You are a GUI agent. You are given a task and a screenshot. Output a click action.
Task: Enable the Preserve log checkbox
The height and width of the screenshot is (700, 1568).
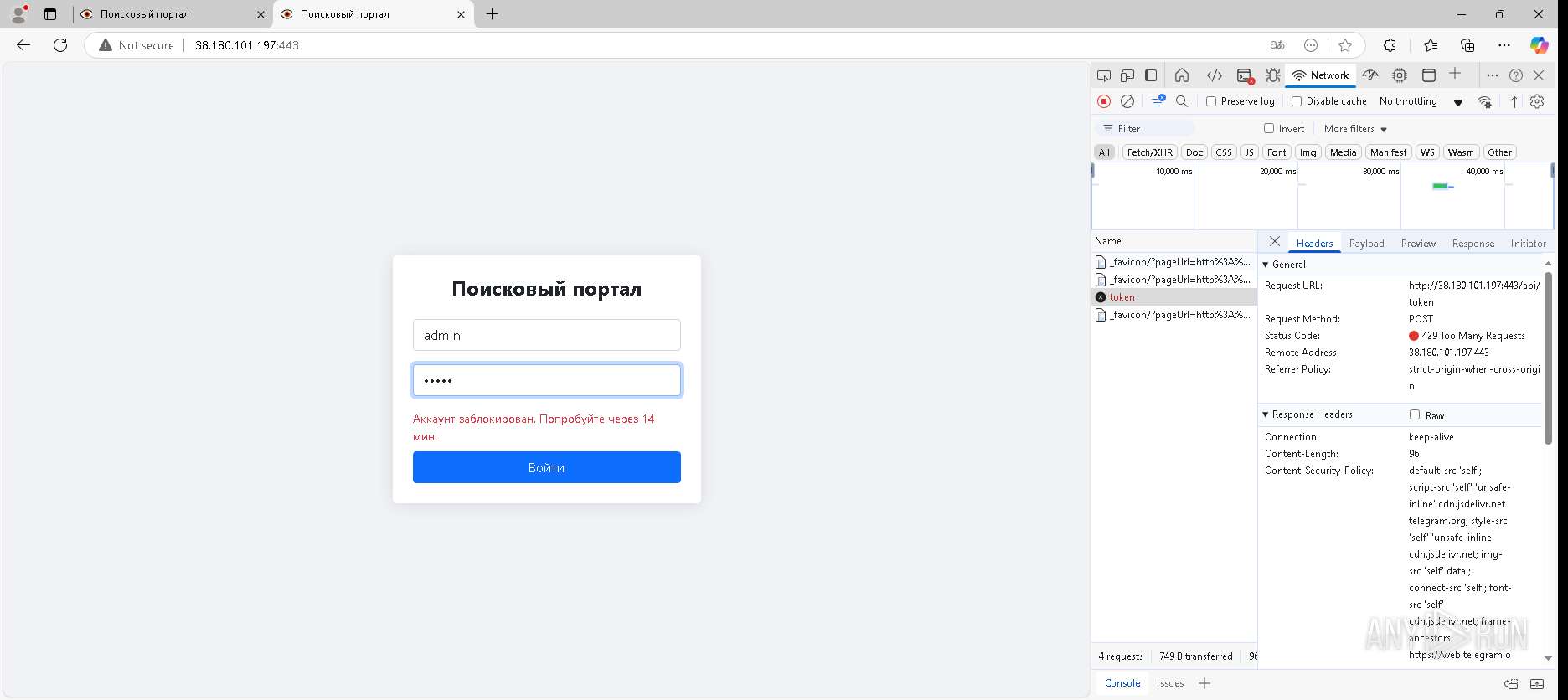click(x=1211, y=101)
